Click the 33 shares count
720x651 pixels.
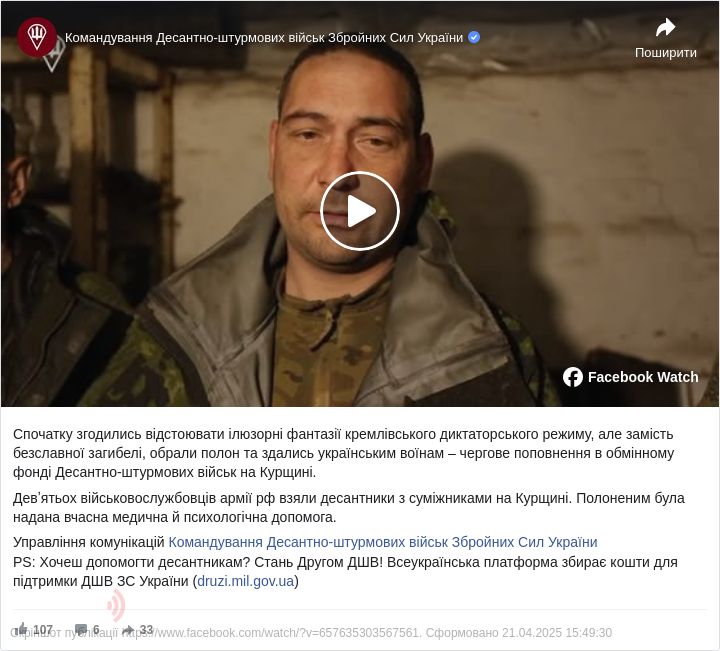[x=146, y=629]
